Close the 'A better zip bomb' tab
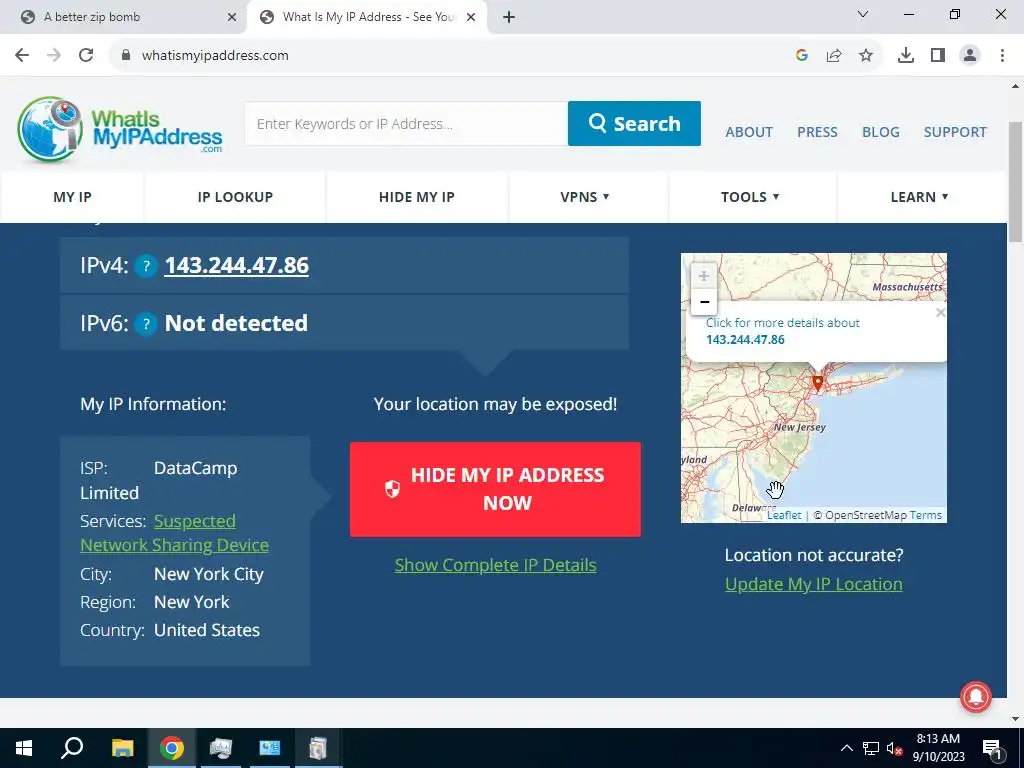1024x768 pixels. [232, 17]
